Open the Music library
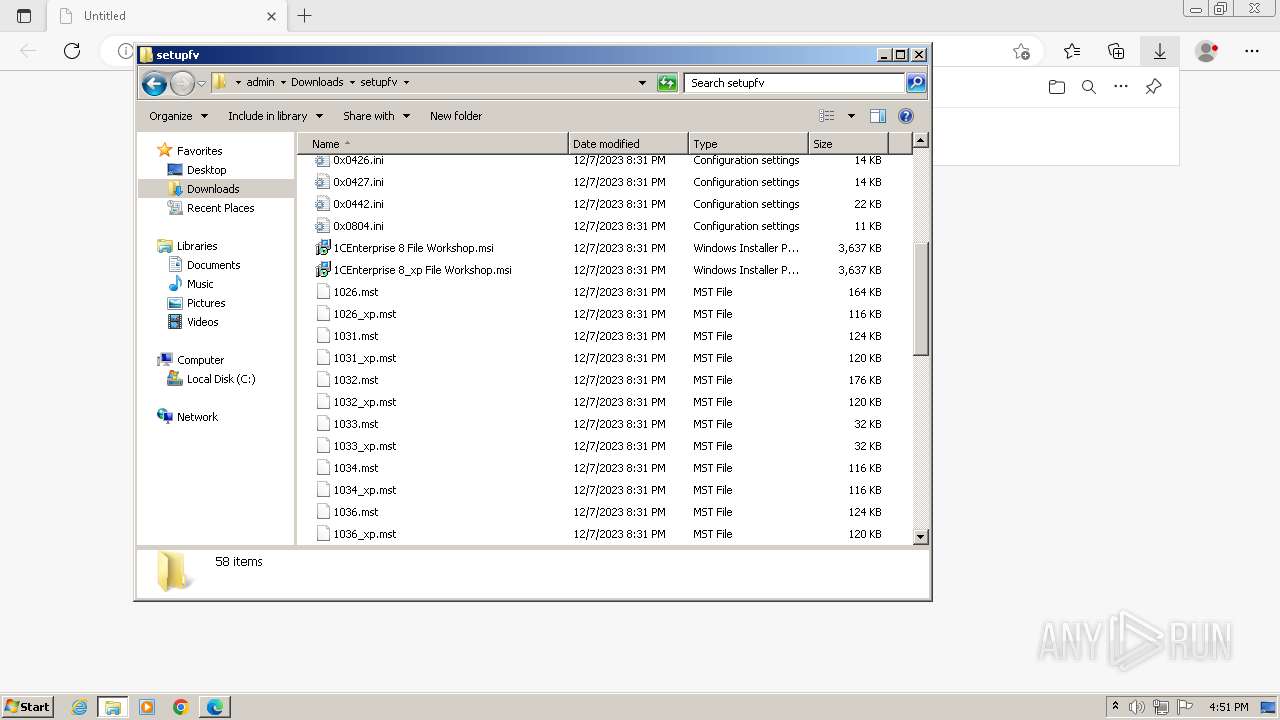 point(200,284)
